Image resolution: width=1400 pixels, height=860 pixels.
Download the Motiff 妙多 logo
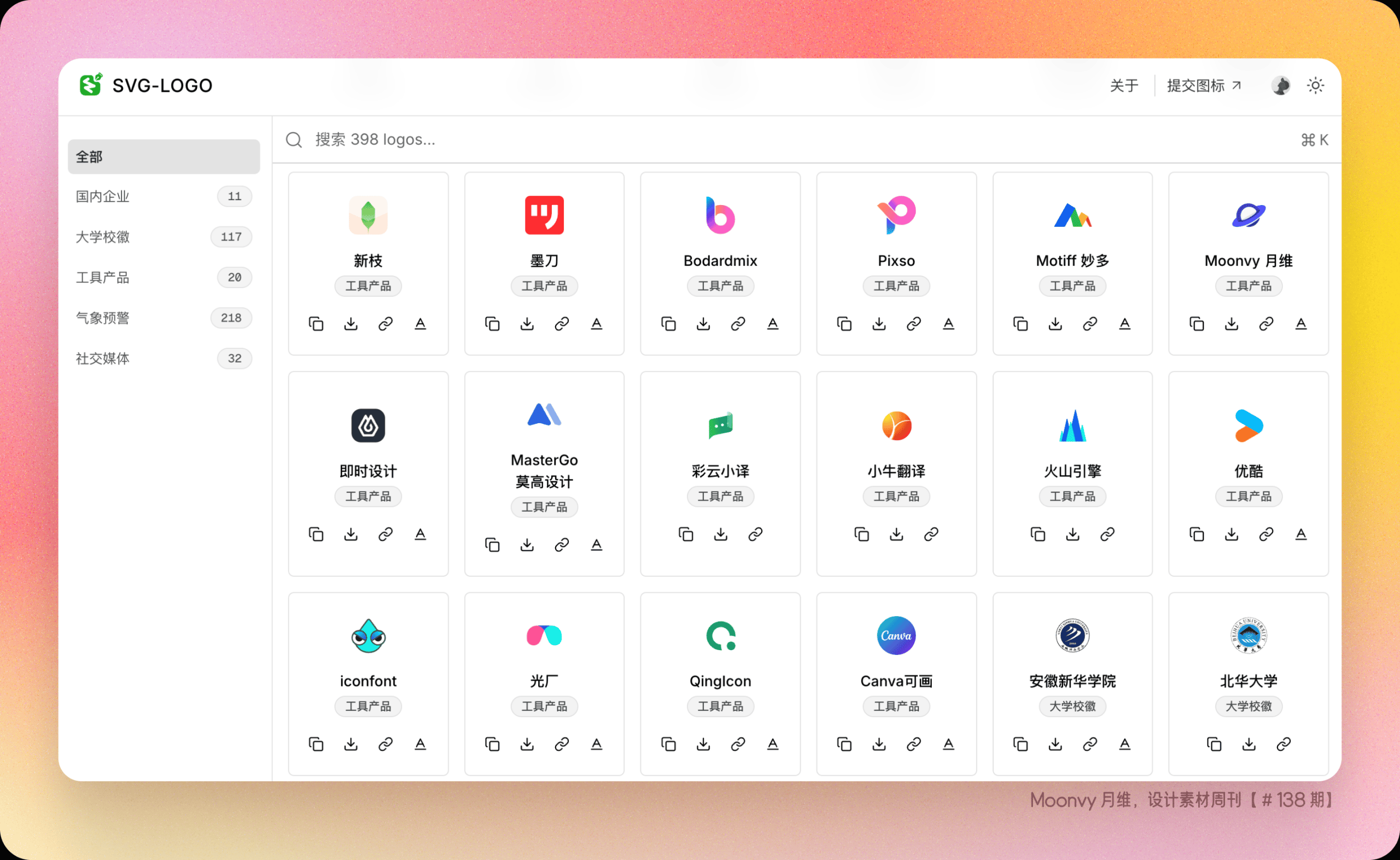tap(1056, 324)
